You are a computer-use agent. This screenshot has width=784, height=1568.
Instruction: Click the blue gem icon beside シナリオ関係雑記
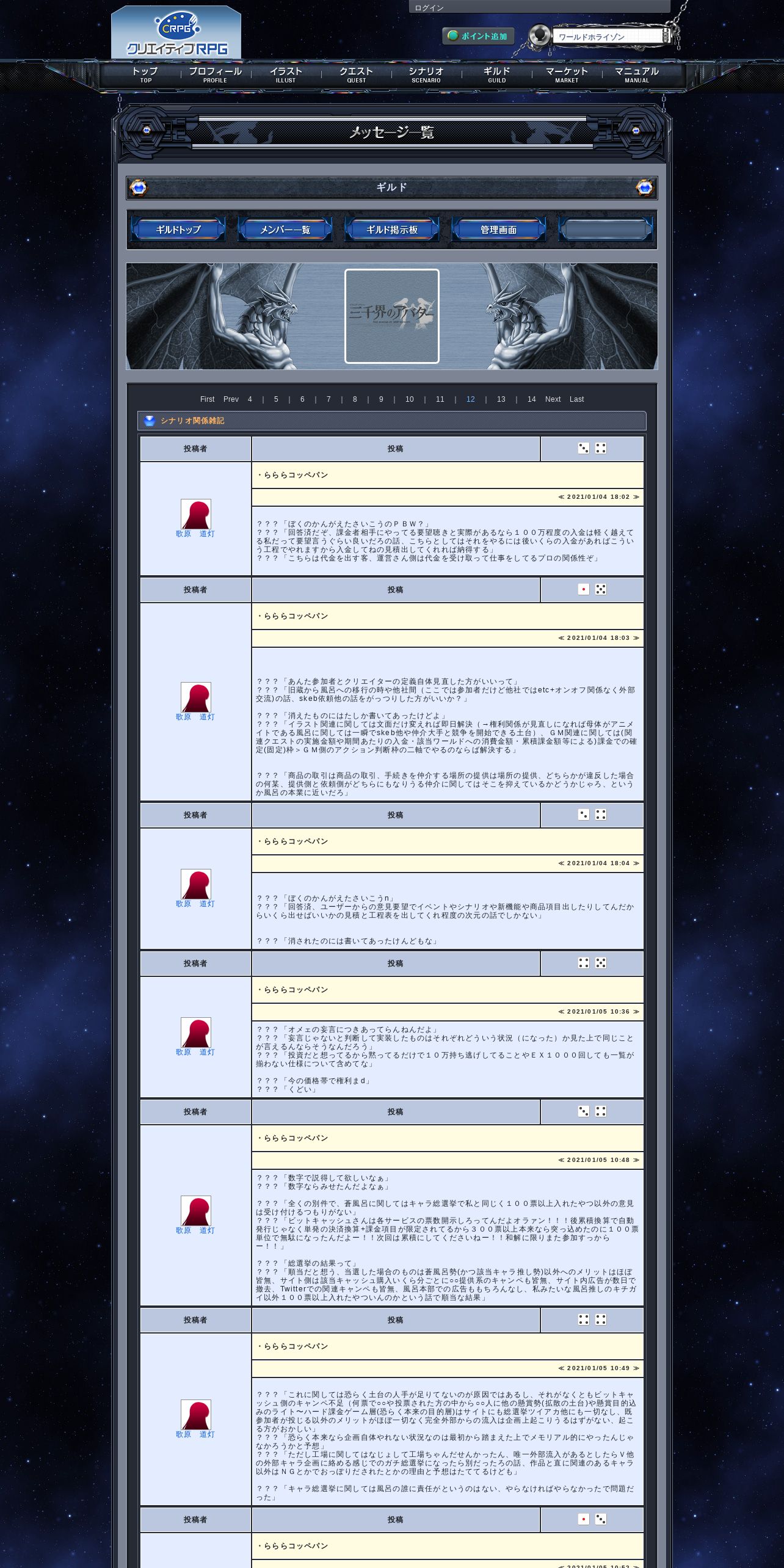click(150, 421)
